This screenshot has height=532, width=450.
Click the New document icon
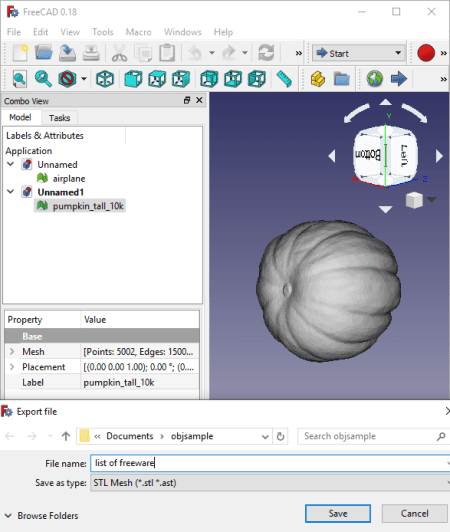tap(20, 53)
